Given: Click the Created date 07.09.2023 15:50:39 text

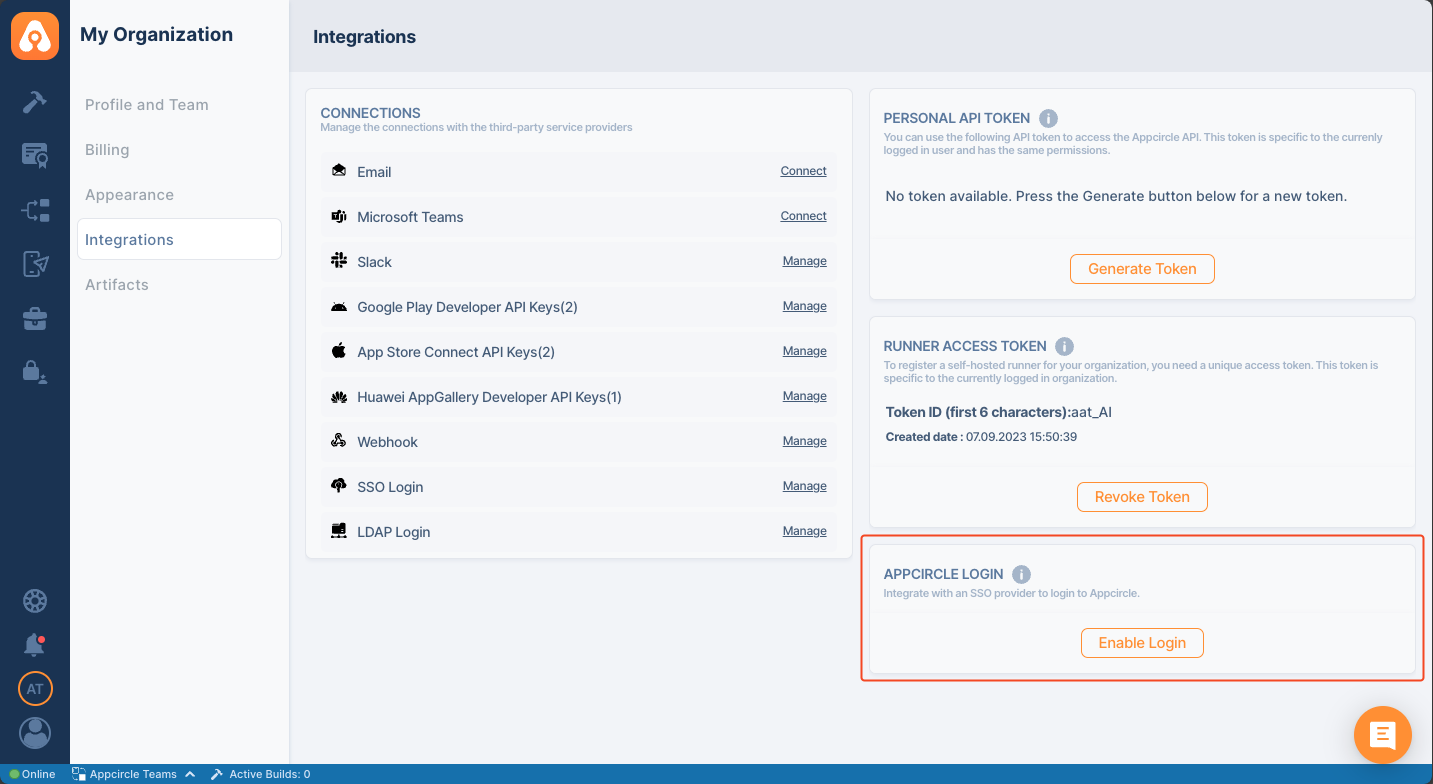Looking at the screenshot, I should tap(981, 437).
